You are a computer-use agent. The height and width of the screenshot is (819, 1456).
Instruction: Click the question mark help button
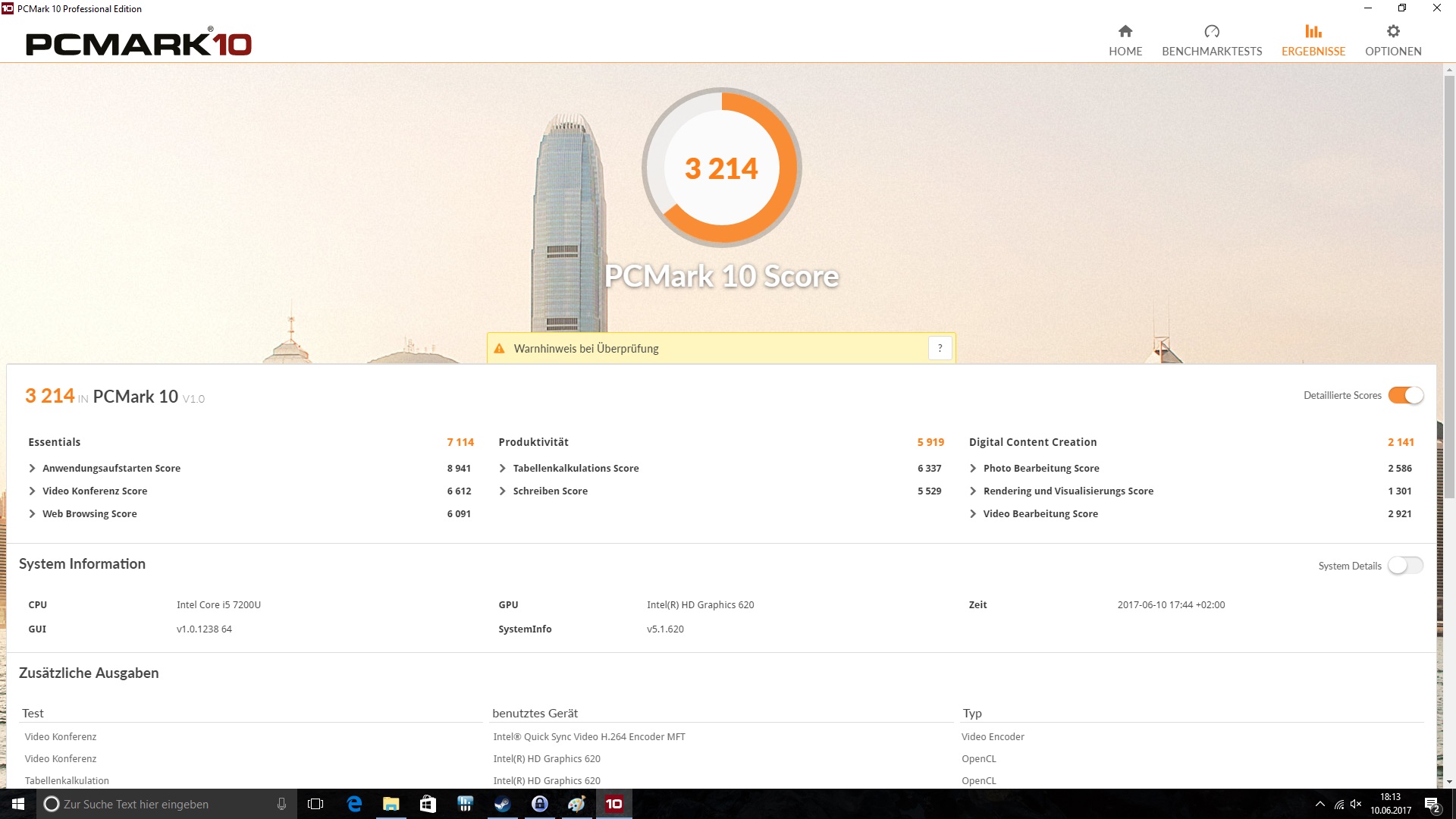(940, 348)
